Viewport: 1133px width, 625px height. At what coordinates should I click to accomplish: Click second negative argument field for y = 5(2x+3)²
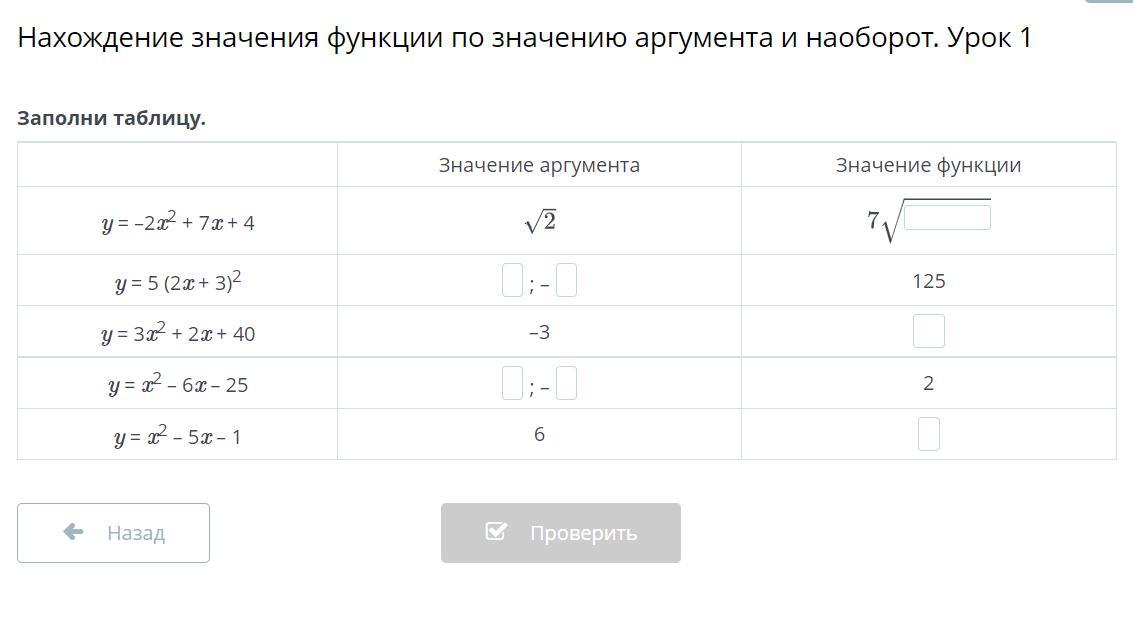click(x=566, y=280)
